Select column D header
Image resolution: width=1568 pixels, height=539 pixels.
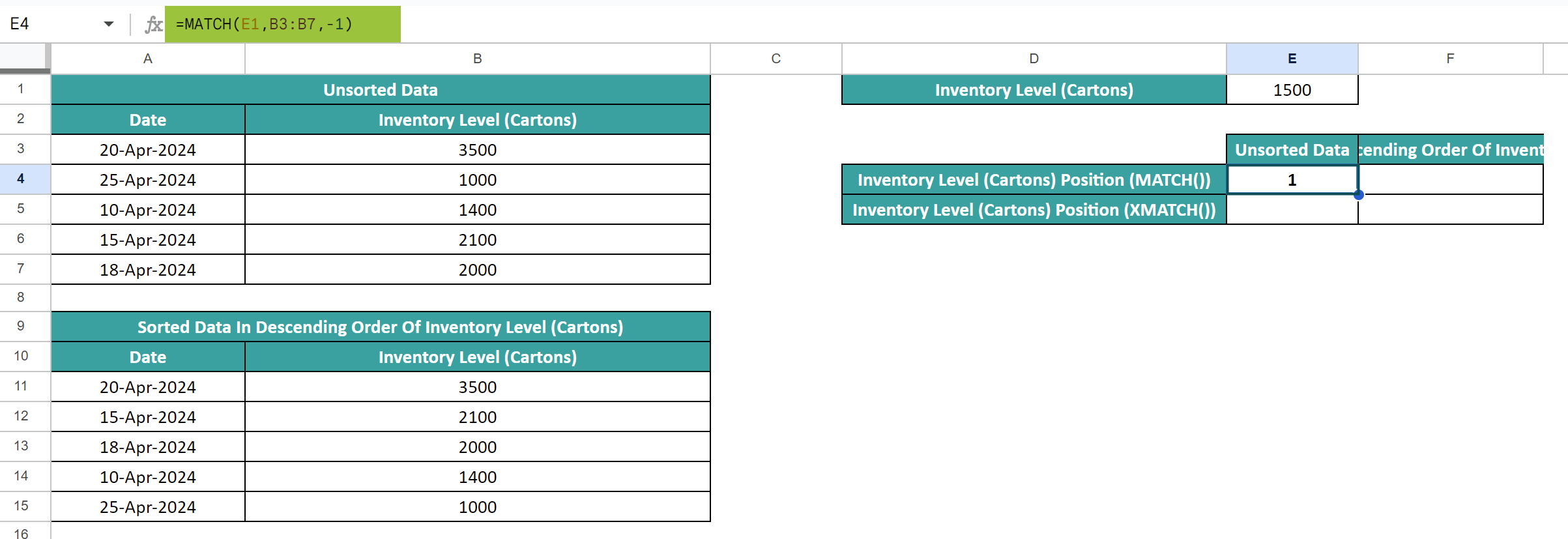click(1034, 59)
